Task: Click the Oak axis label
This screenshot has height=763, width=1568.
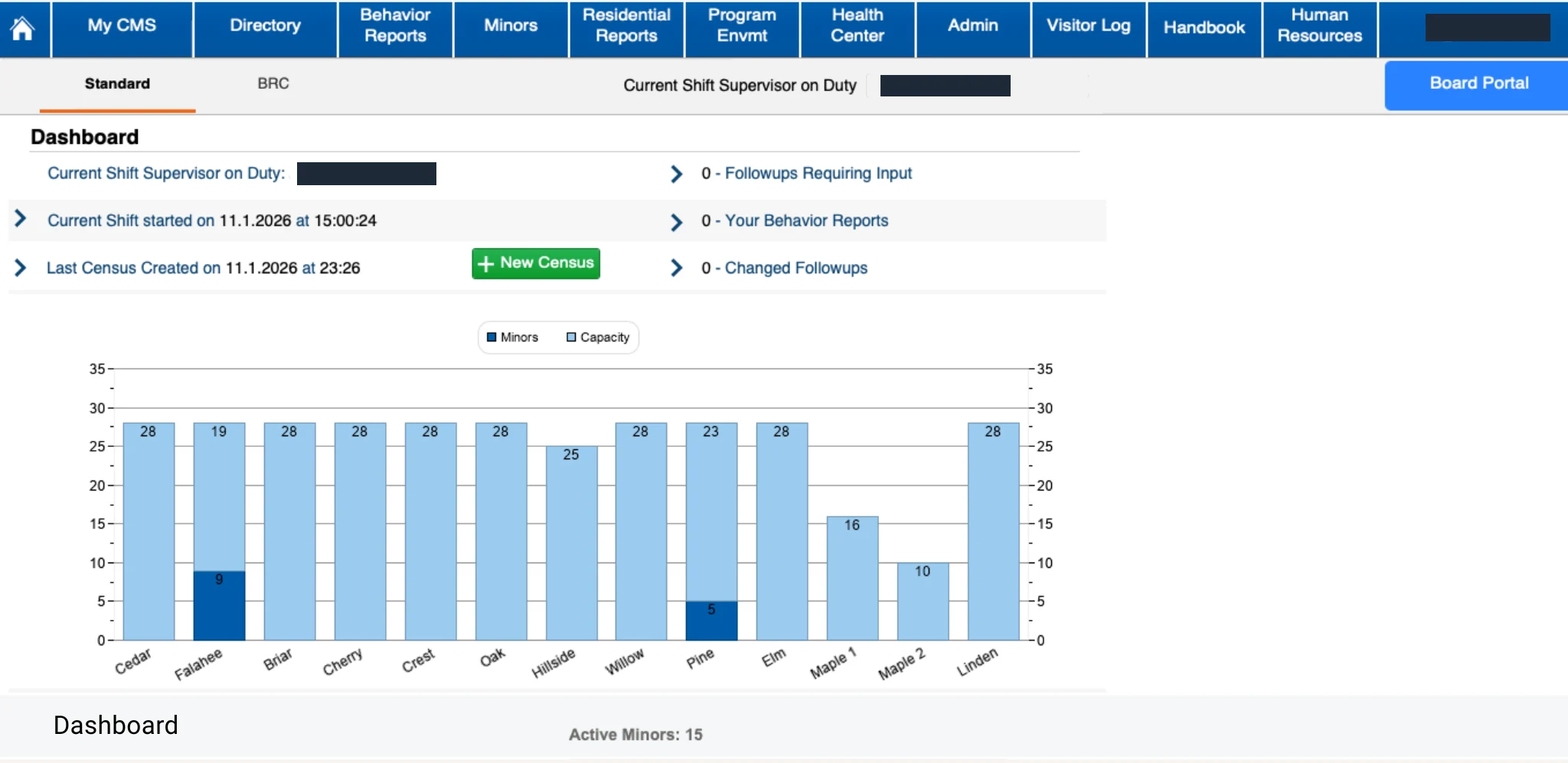Action: click(x=492, y=657)
